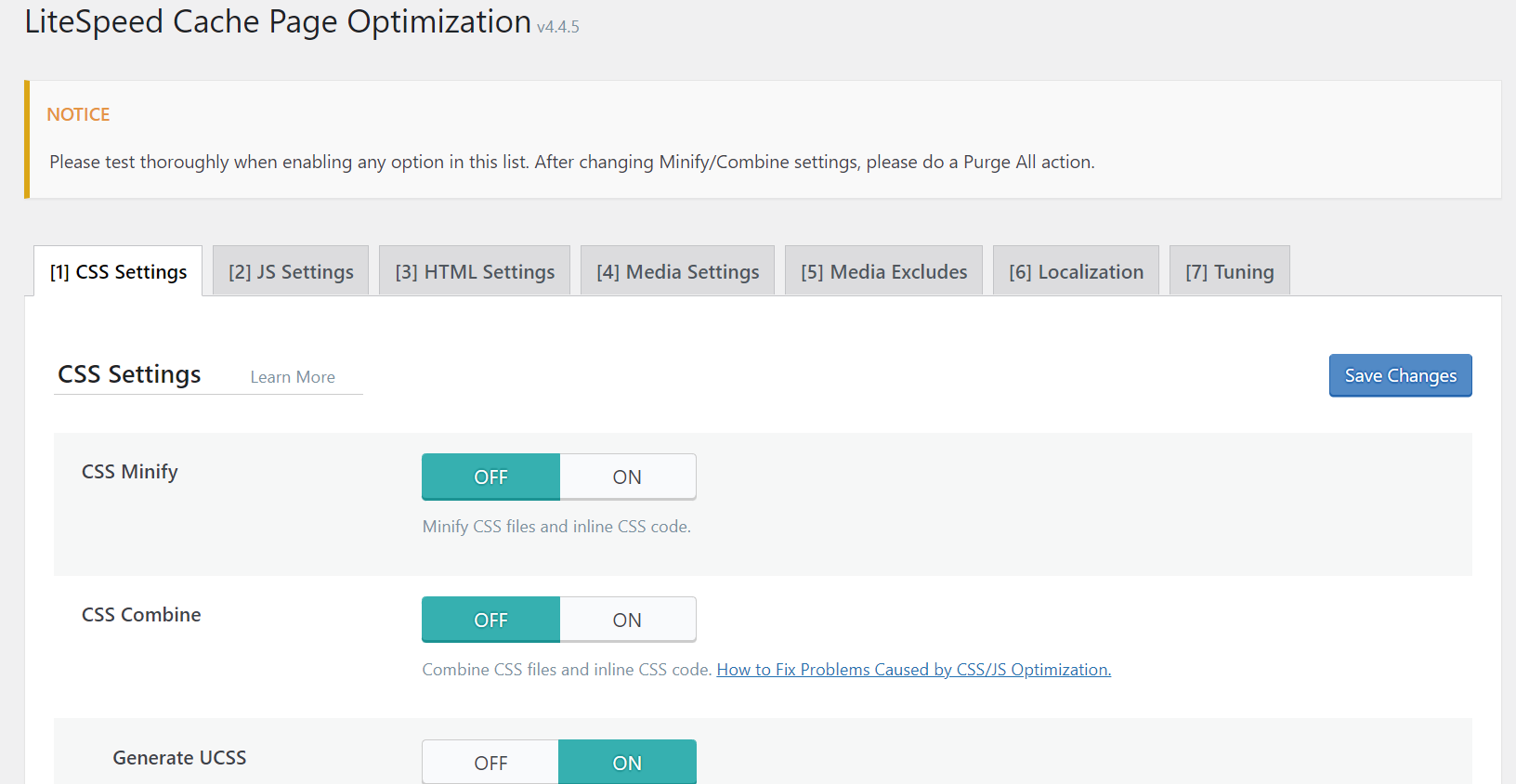Turn CSS Combine ON
Image resolution: width=1516 pixels, height=784 pixels.
[628, 620]
